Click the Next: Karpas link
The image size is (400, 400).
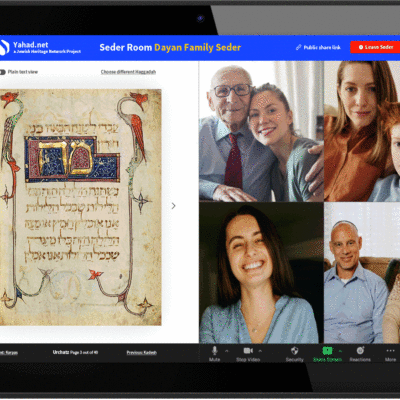(9, 352)
